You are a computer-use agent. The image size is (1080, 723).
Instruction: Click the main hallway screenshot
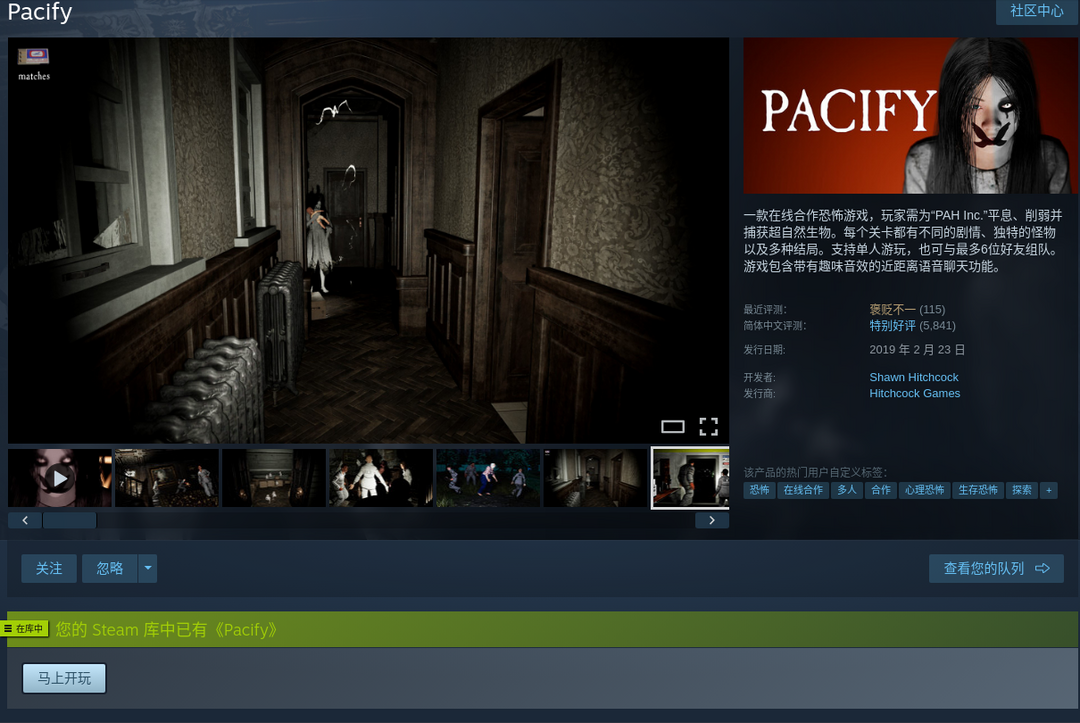pos(368,240)
